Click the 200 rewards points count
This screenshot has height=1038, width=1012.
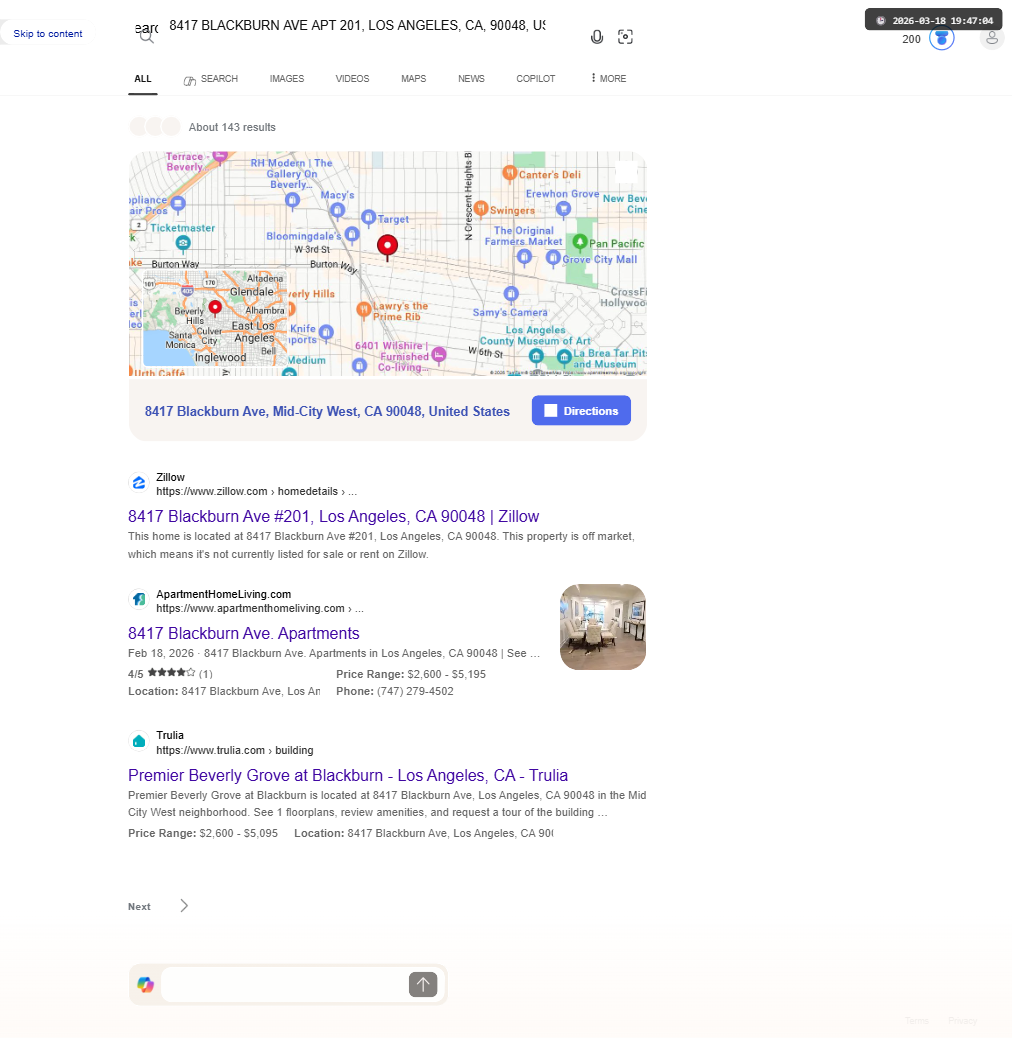click(911, 39)
